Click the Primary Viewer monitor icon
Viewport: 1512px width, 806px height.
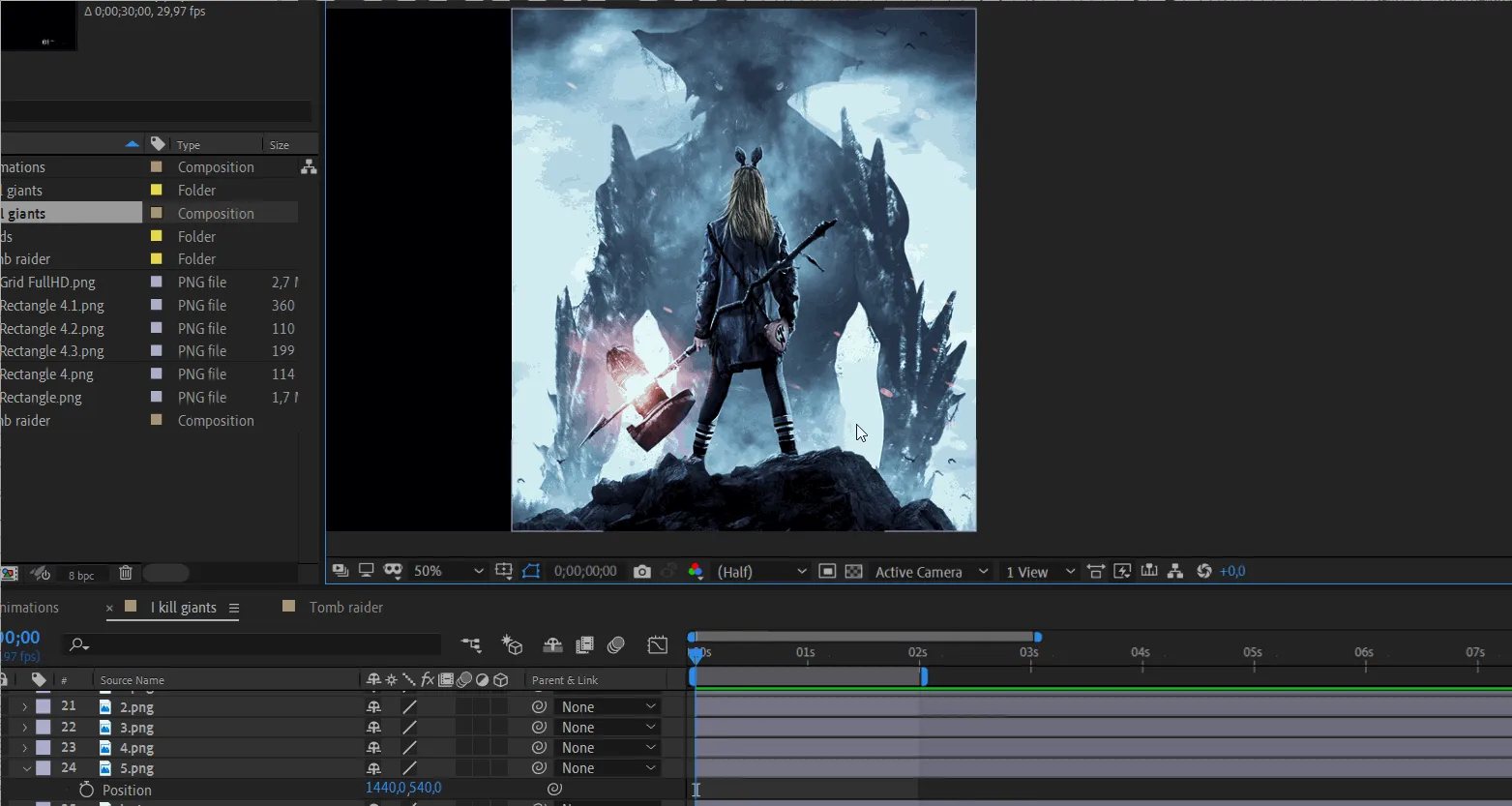366,571
